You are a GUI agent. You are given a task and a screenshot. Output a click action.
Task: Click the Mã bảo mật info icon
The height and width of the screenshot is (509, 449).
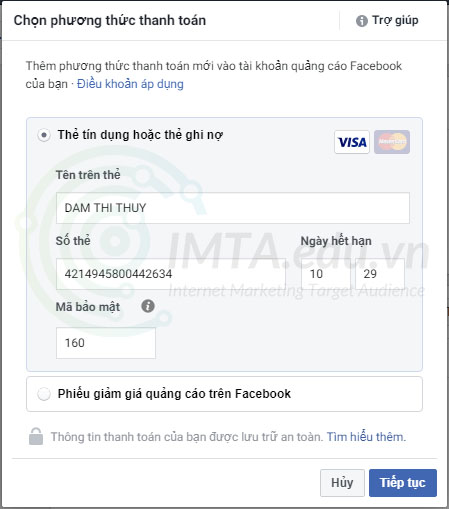pos(148,306)
